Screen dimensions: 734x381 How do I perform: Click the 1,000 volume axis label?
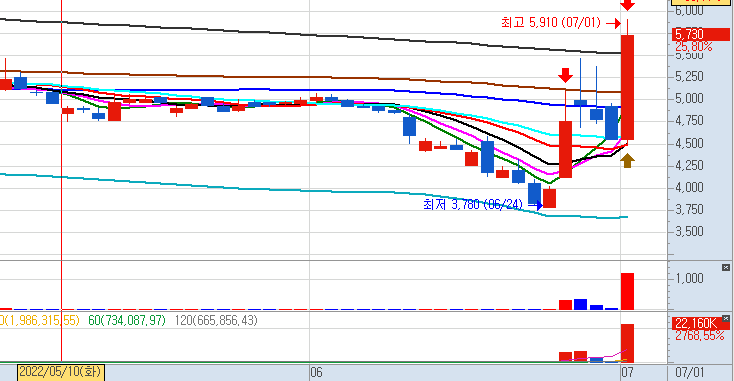tap(690, 278)
